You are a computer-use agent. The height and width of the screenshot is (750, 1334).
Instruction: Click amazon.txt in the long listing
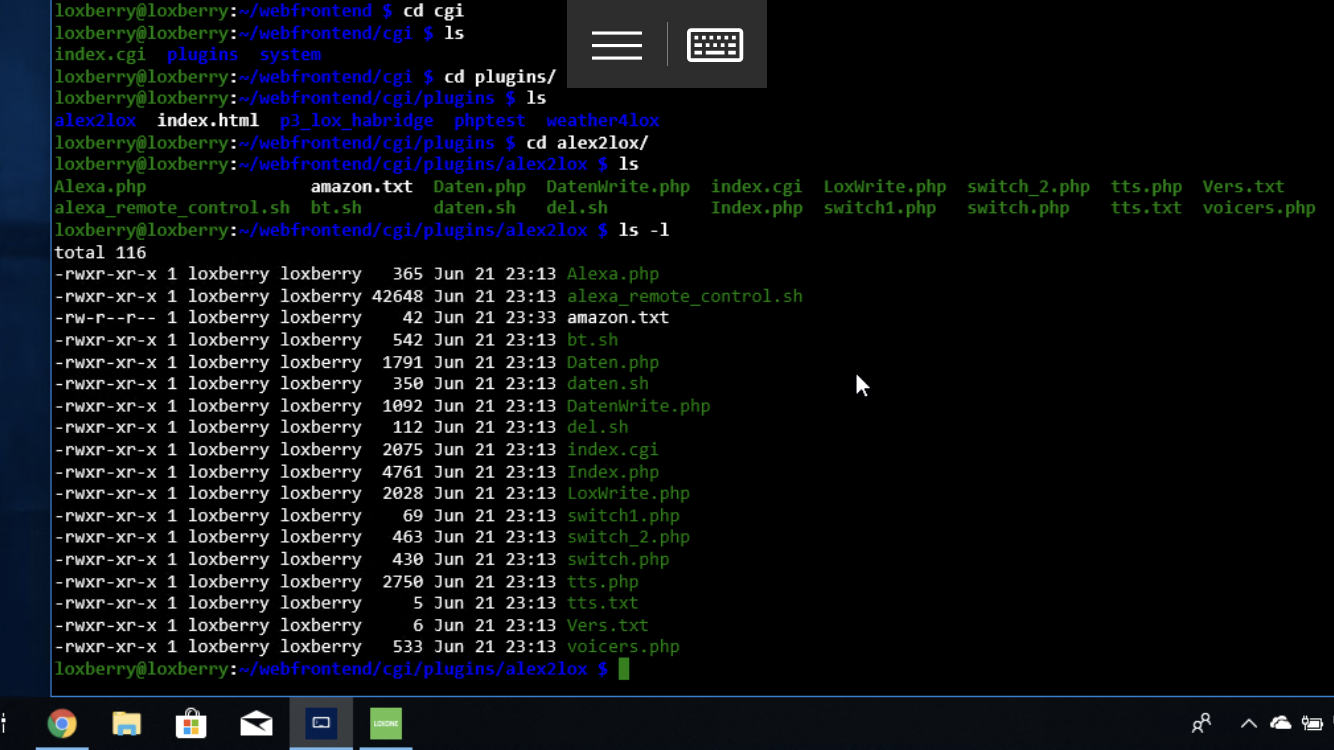tap(618, 318)
